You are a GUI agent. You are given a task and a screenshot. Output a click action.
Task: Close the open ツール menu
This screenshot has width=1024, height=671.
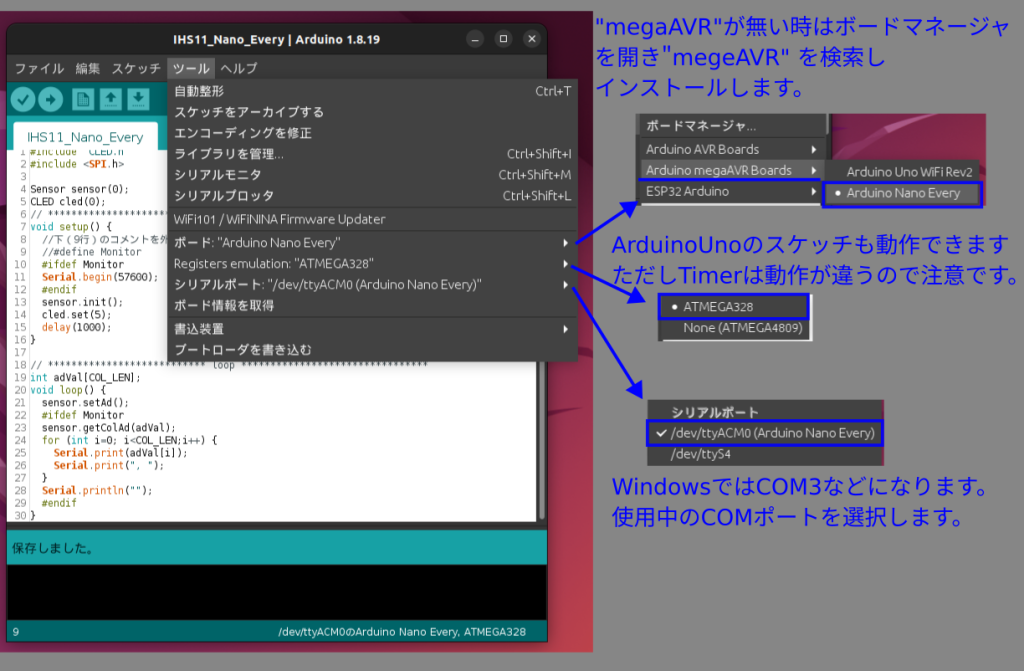(x=191, y=69)
